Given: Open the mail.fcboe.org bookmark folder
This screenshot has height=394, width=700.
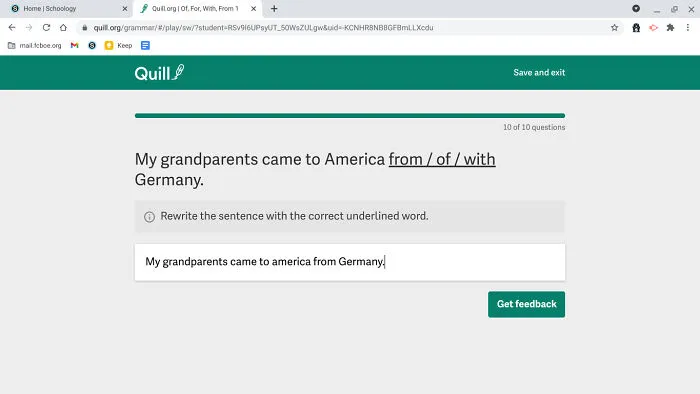Looking at the screenshot, I should pyautogui.click(x=35, y=46).
